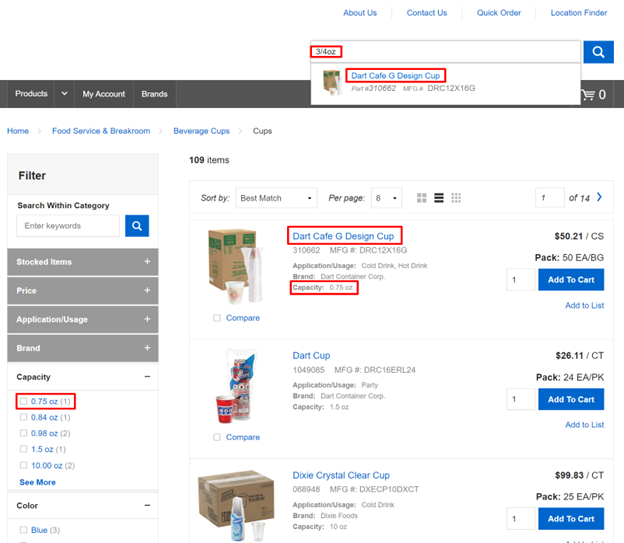
Task: Go to Beverage Cups breadcrumb
Action: [x=201, y=131]
